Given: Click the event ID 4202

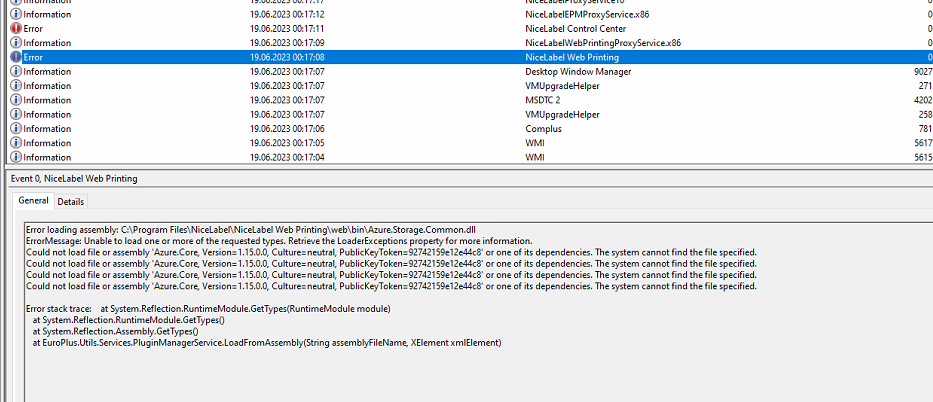Looking at the screenshot, I should [x=922, y=100].
